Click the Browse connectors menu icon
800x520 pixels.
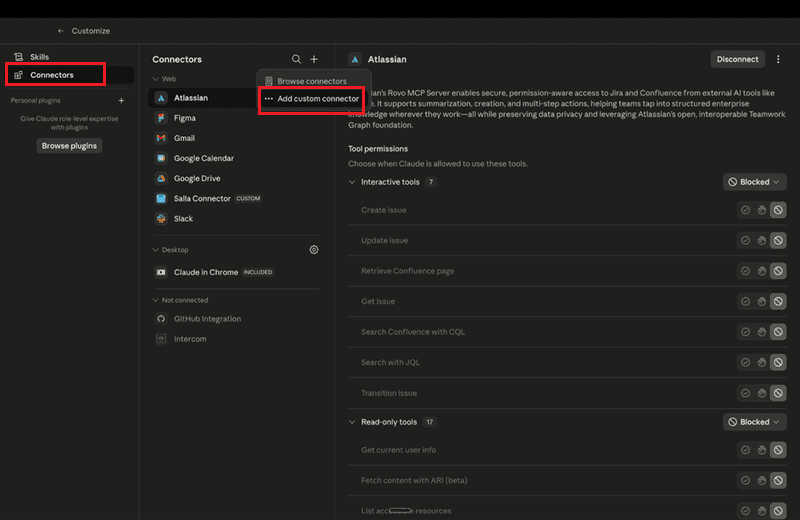tap(269, 81)
